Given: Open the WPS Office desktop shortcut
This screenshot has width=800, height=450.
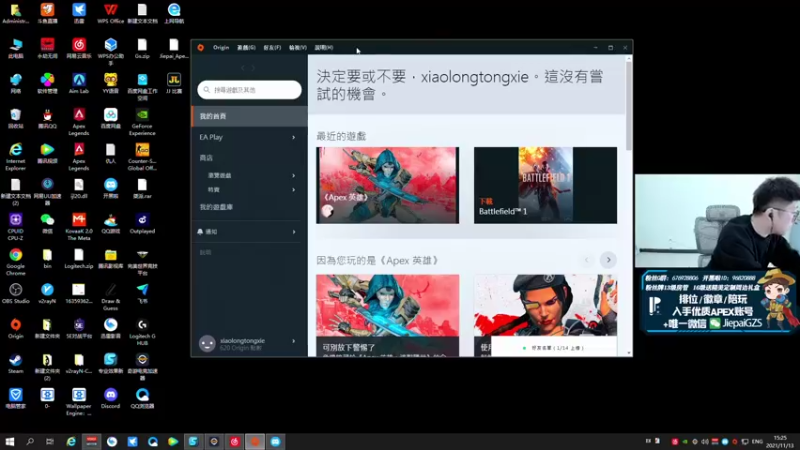Looking at the screenshot, I should click(111, 13).
